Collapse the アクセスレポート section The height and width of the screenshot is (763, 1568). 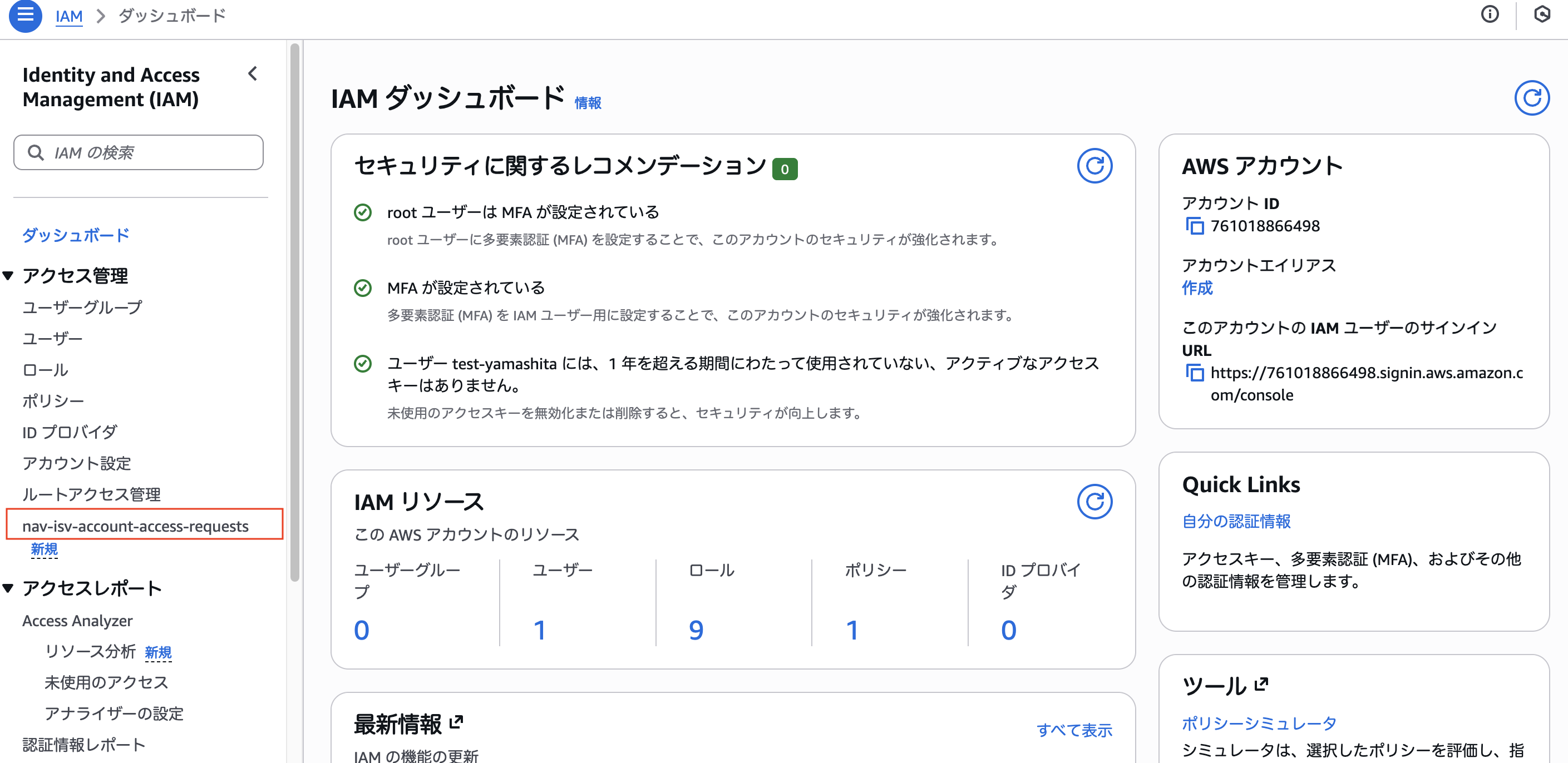click(8, 587)
